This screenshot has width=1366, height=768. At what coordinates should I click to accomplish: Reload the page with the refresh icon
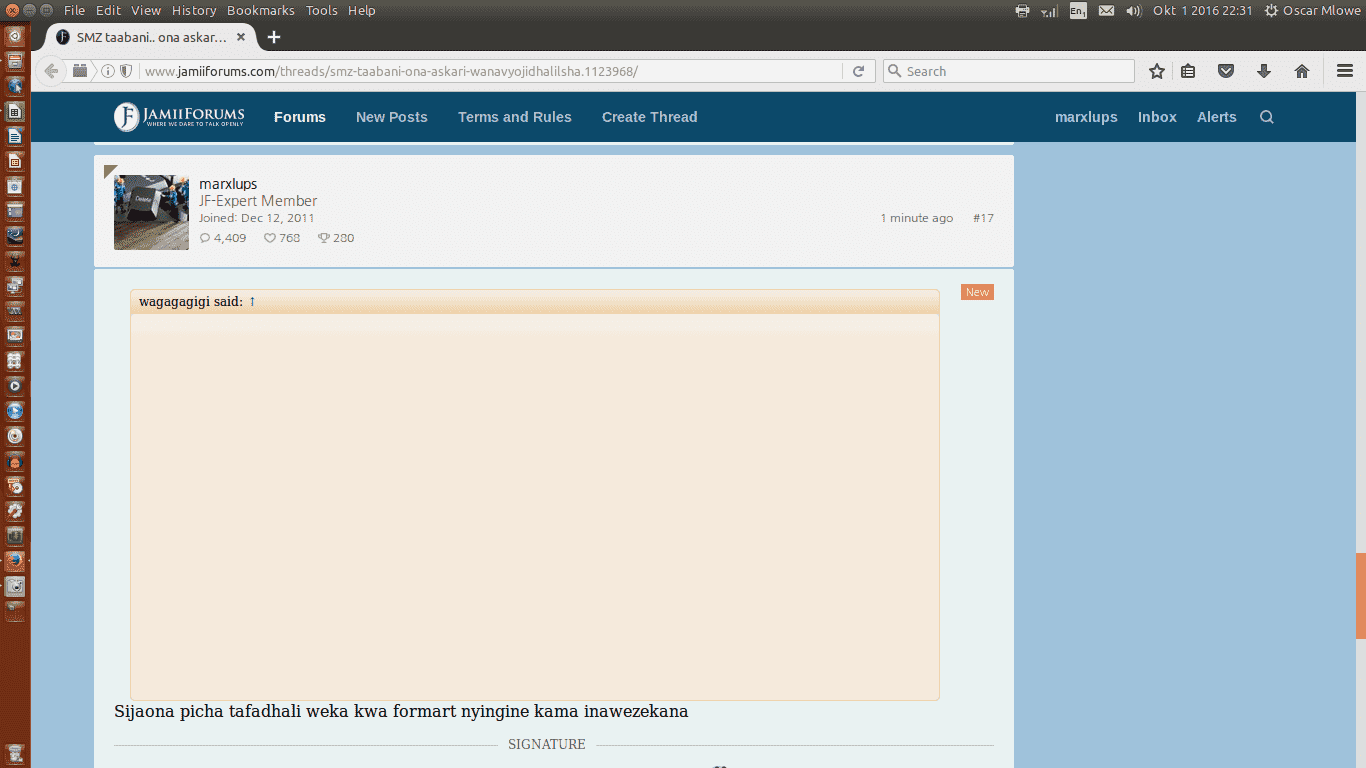click(857, 71)
